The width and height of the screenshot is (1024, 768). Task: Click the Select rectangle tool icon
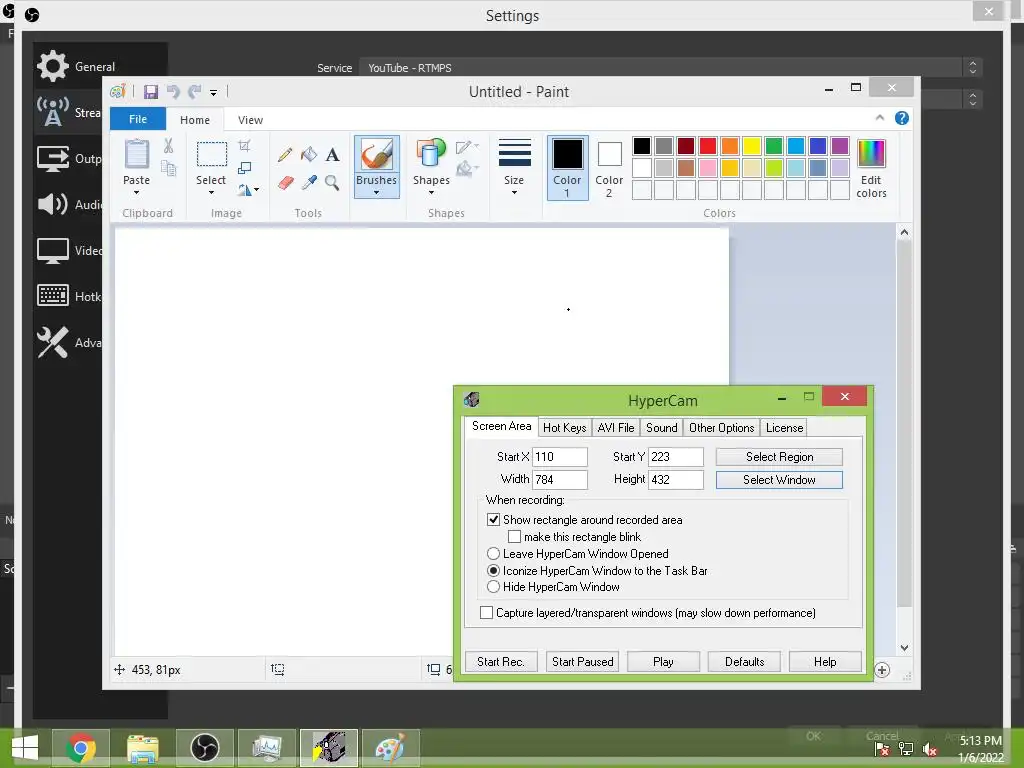pyautogui.click(x=212, y=155)
